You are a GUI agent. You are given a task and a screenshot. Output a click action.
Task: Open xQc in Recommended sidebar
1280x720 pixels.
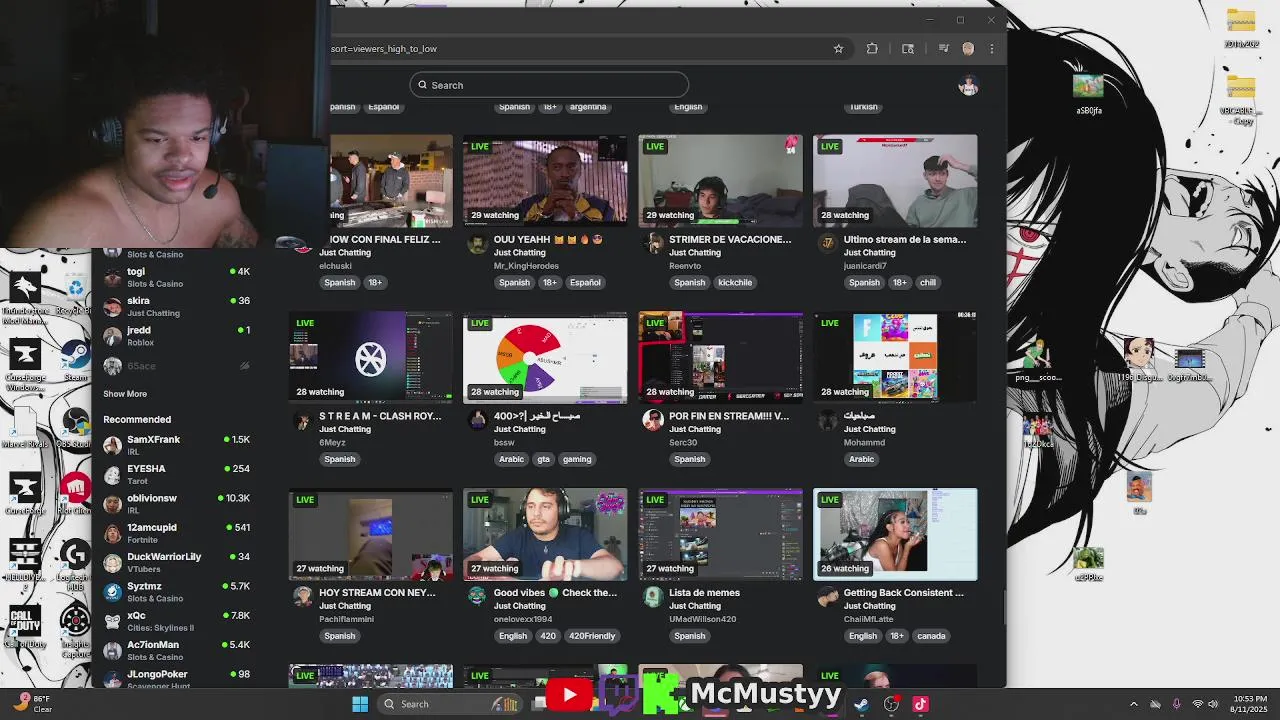pyautogui.click(x=176, y=621)
